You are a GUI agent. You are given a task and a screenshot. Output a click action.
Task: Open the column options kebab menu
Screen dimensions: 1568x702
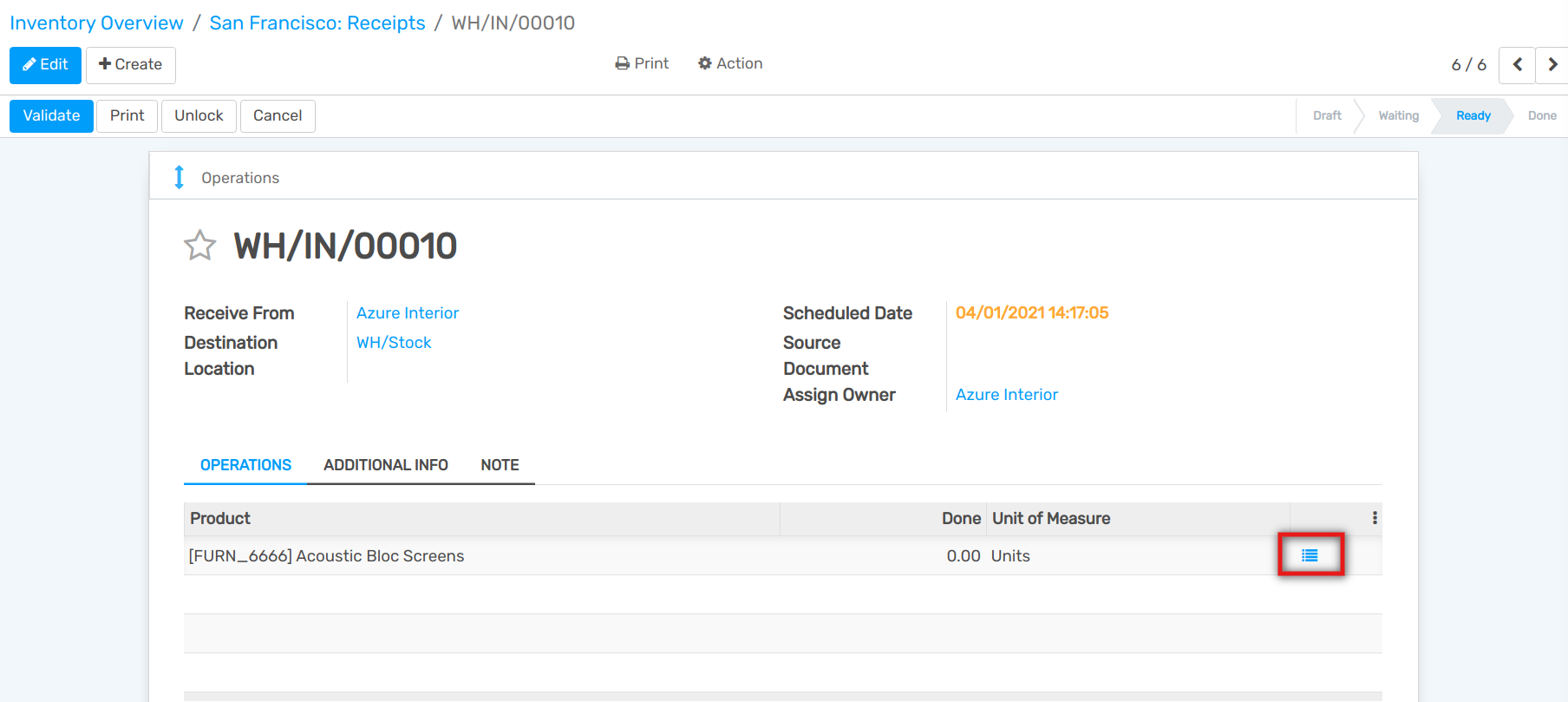(1375, 518)
